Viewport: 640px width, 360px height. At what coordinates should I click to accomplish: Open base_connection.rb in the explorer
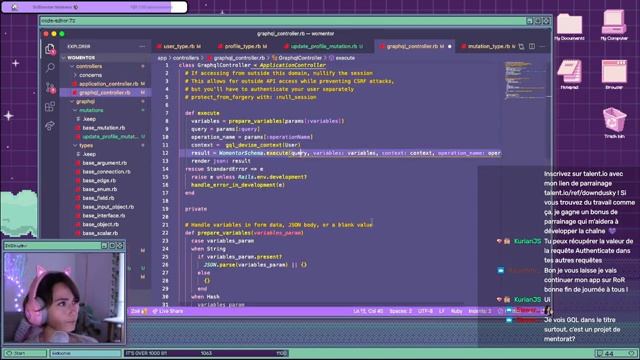pyautogui.click(x=107, y=172)
